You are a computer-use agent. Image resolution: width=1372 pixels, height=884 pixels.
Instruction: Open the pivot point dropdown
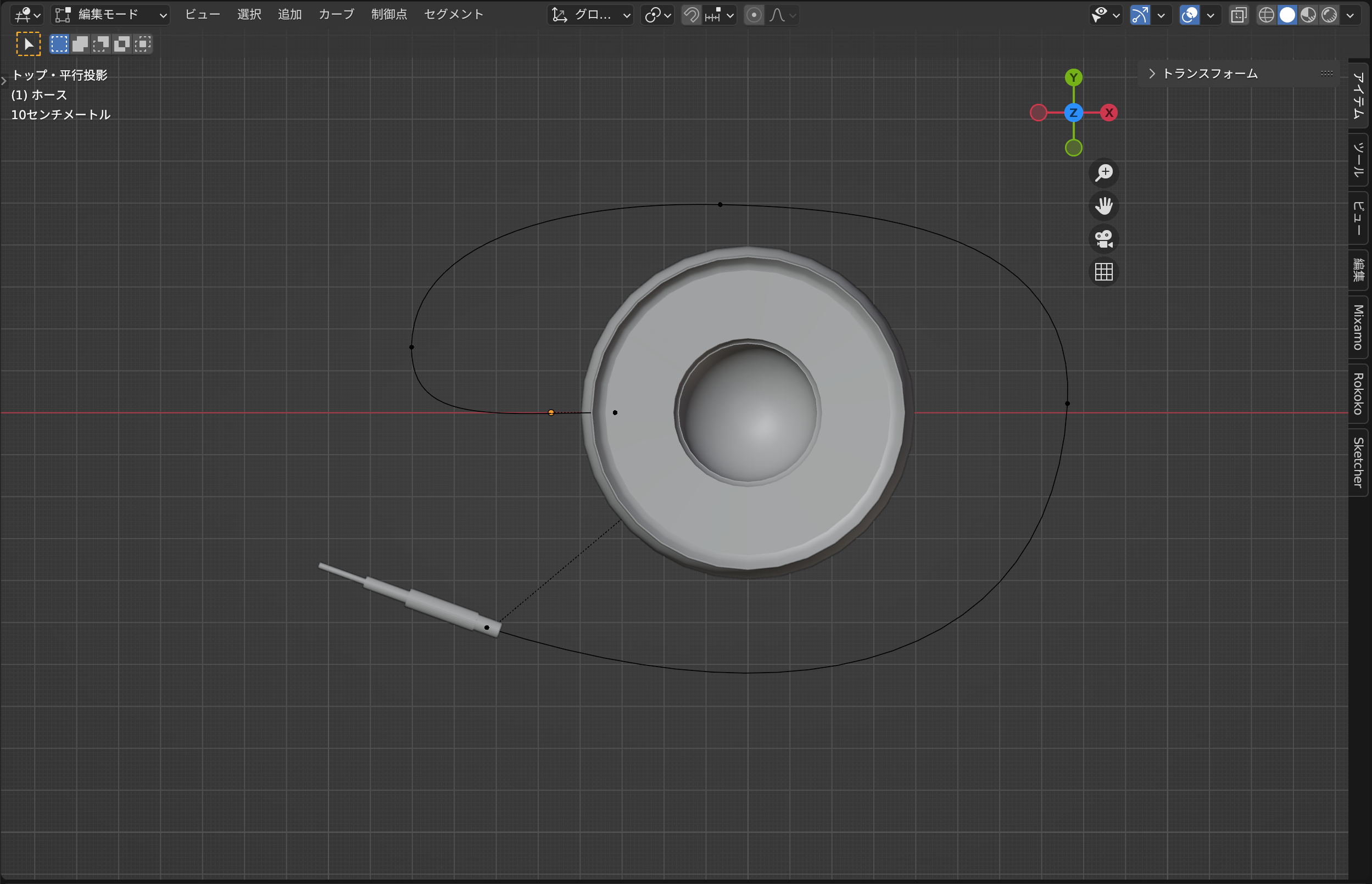click(x=657, y=15)
